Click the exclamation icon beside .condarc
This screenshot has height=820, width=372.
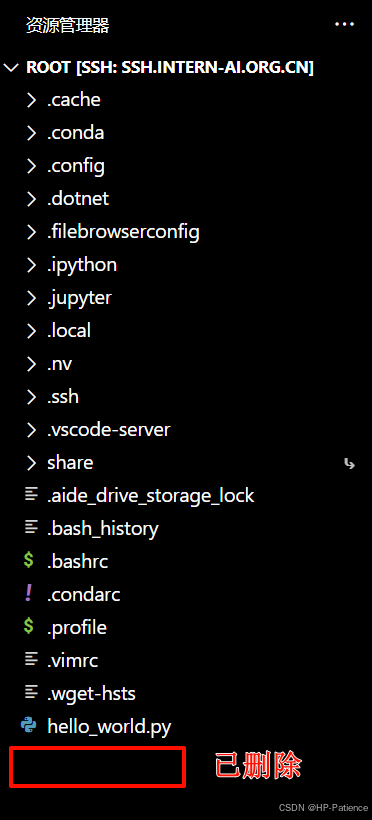point(28,594)
